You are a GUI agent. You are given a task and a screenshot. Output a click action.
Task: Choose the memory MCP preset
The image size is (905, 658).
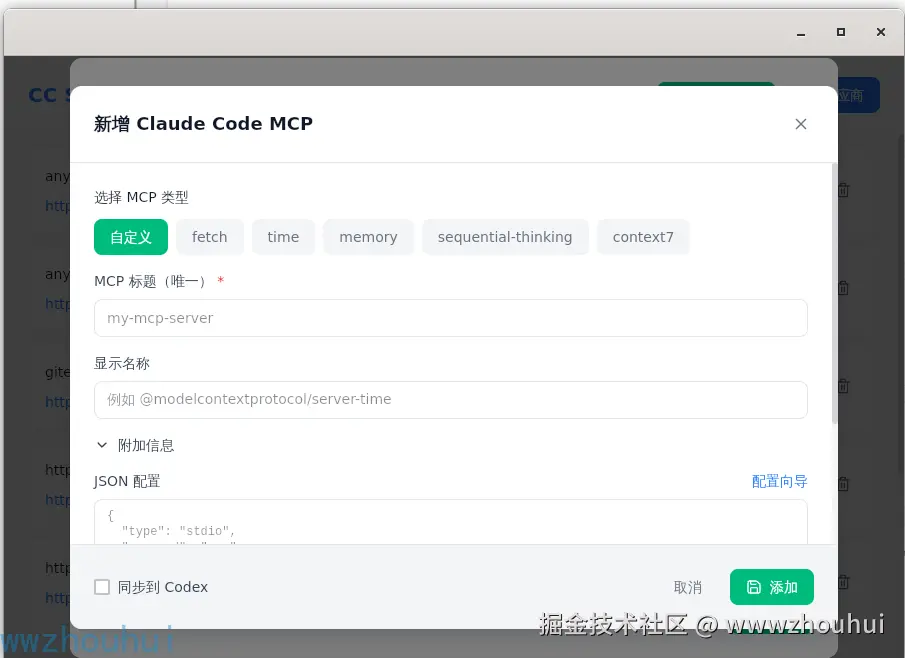coord(368,237)
